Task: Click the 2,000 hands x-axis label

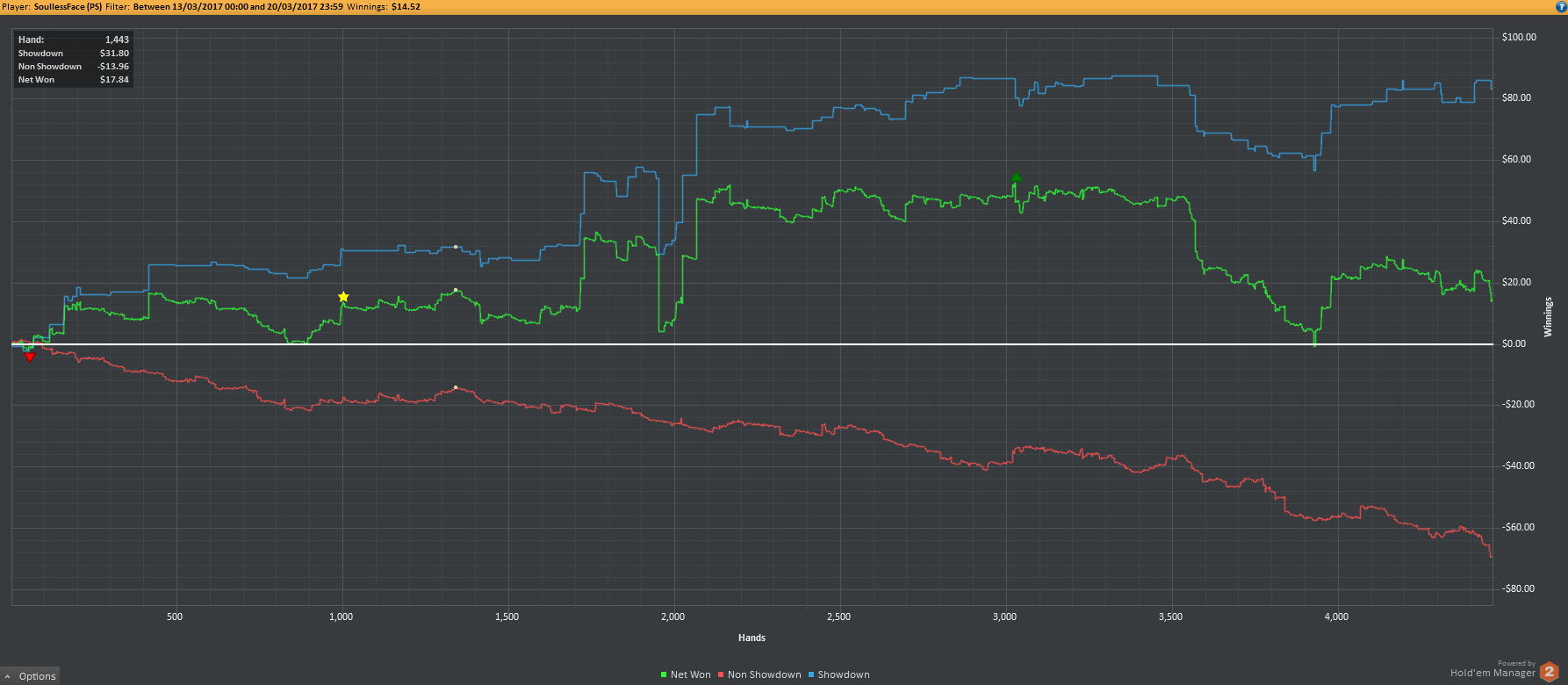Action: [673, 616]
